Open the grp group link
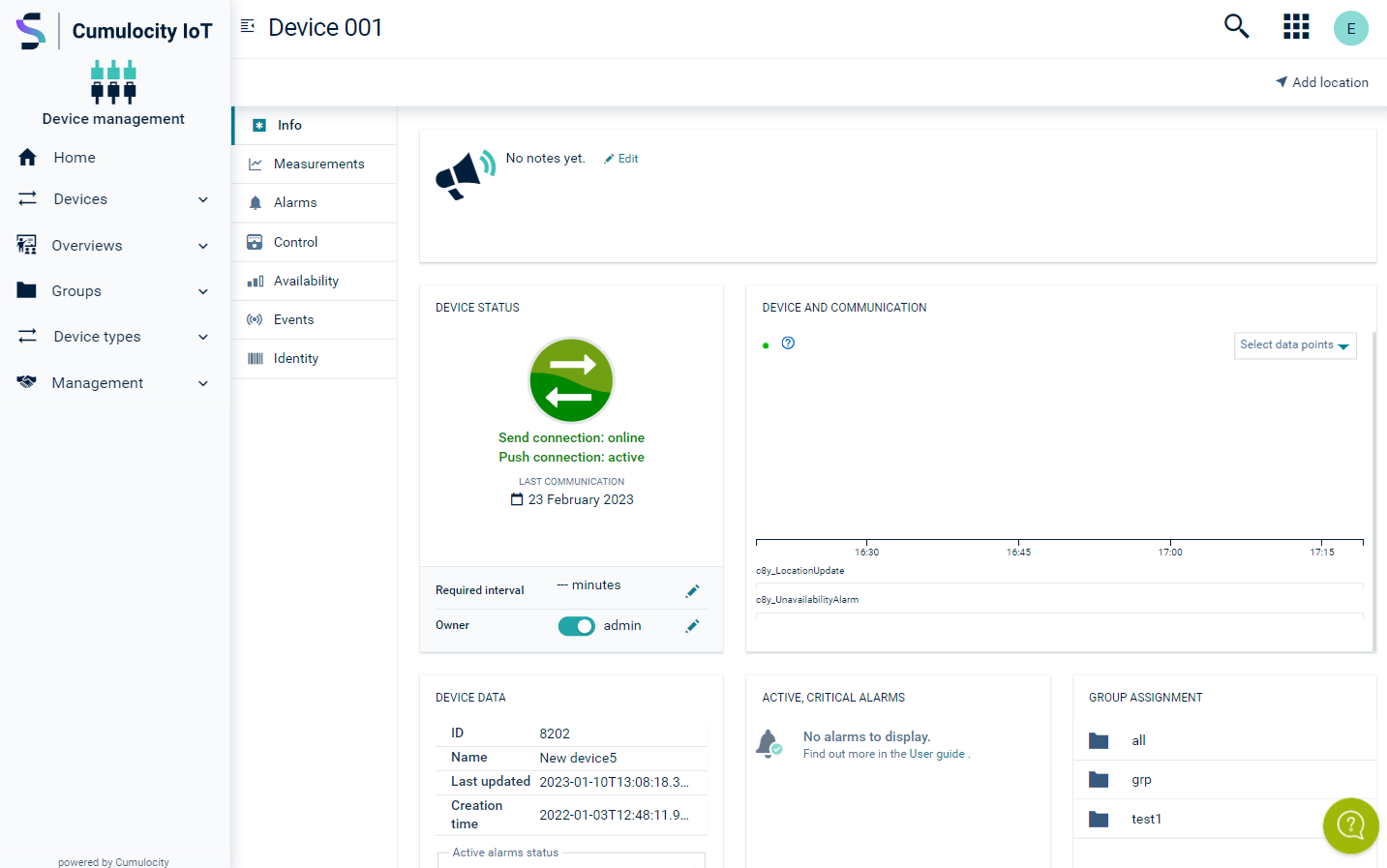Viewport: 1387px width, 868px height. pyautogui.click(x=1141, y=780)
